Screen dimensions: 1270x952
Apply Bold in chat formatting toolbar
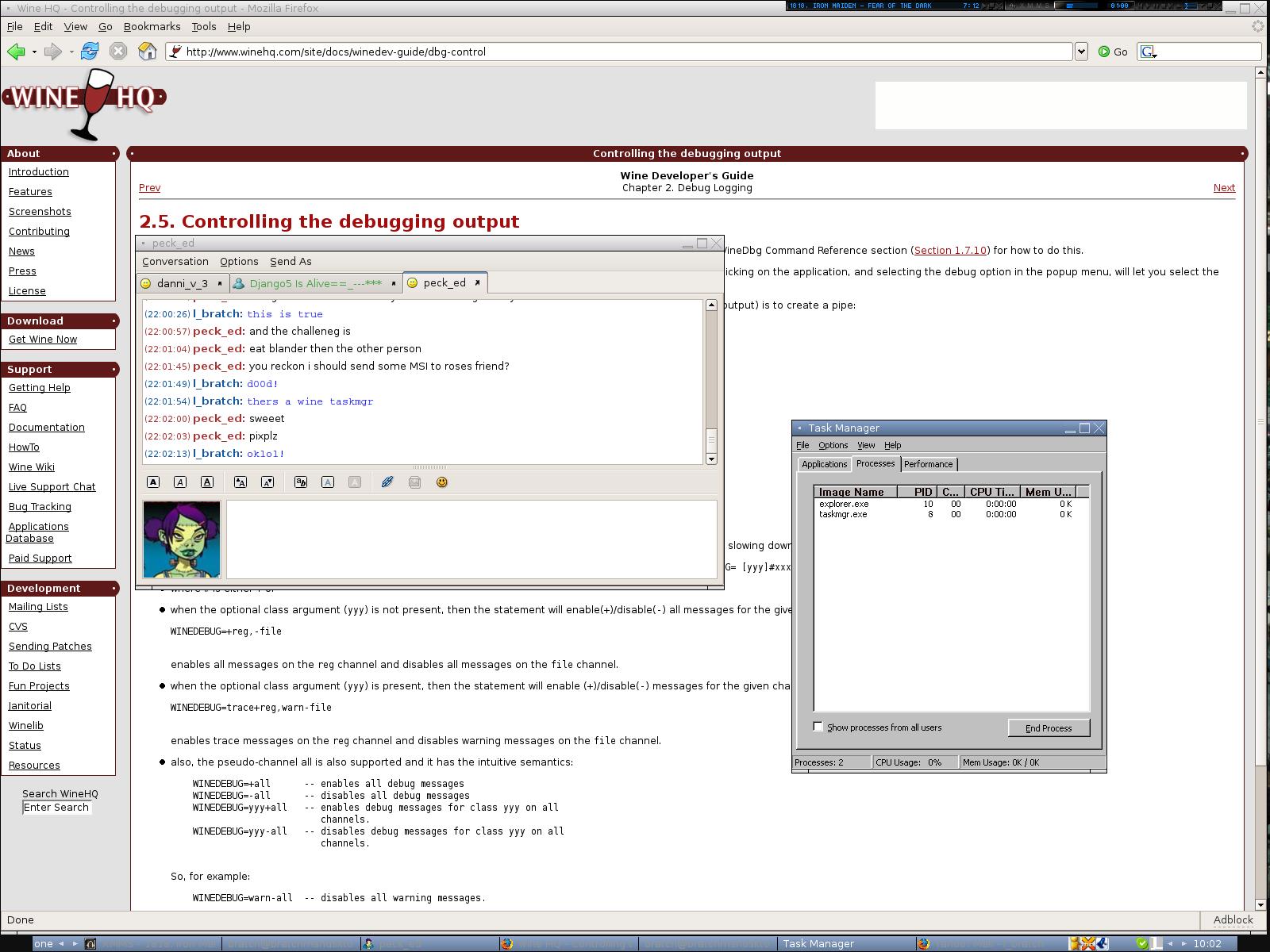click(154, 482)
